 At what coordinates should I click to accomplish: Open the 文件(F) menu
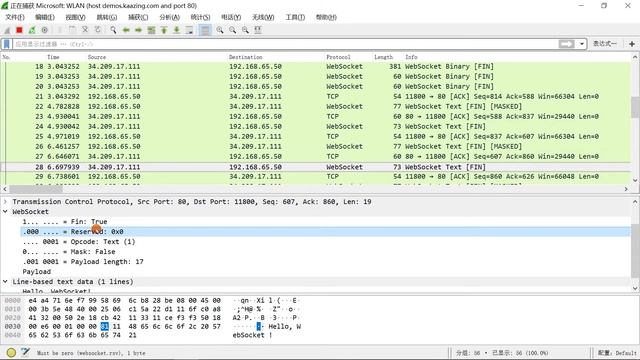click(x=15, y=17)
